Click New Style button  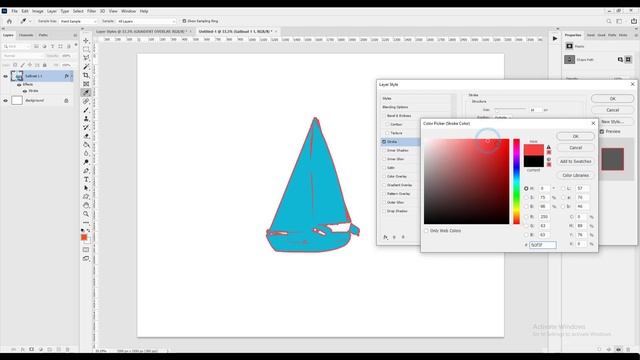point(612,122)
